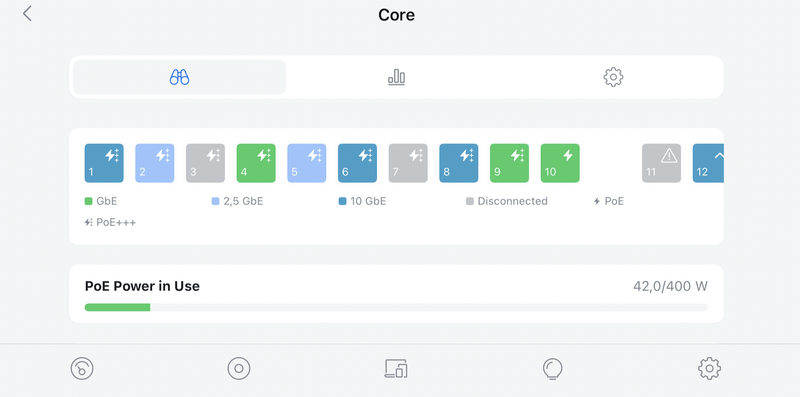Switch to the binoculars overview tab
800x397 pixels.
[x=179, y=77]
